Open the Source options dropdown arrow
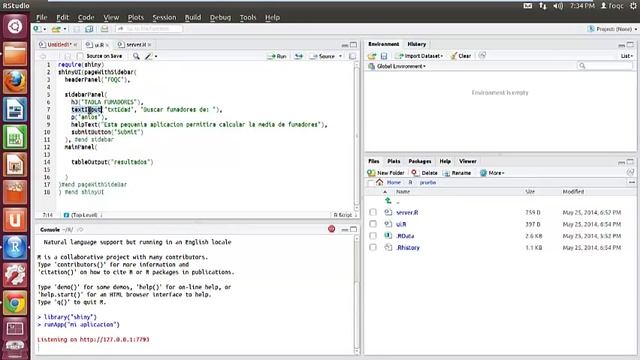The image size is (640, 360). point(340,56)
